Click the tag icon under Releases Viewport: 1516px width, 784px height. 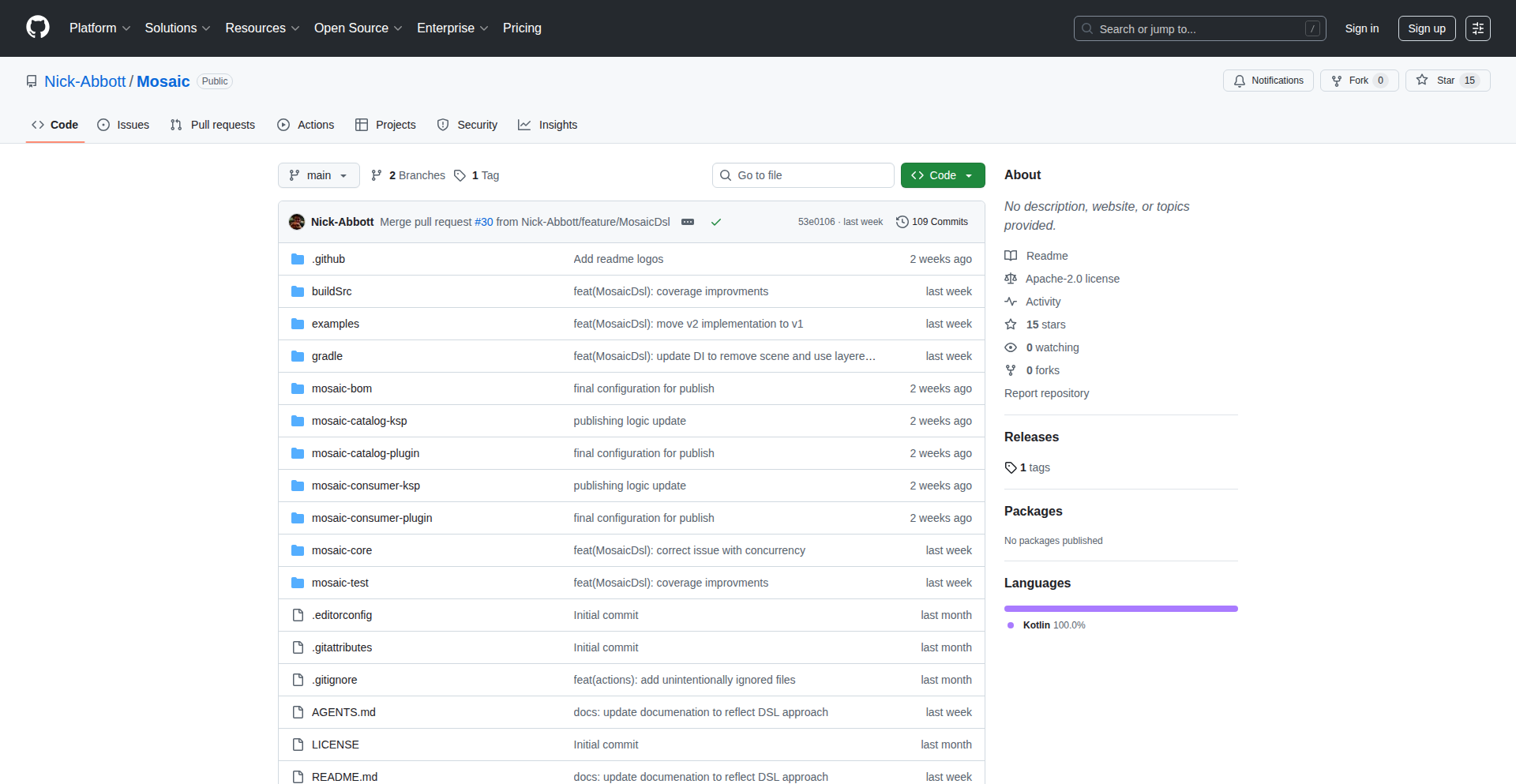1011,467
